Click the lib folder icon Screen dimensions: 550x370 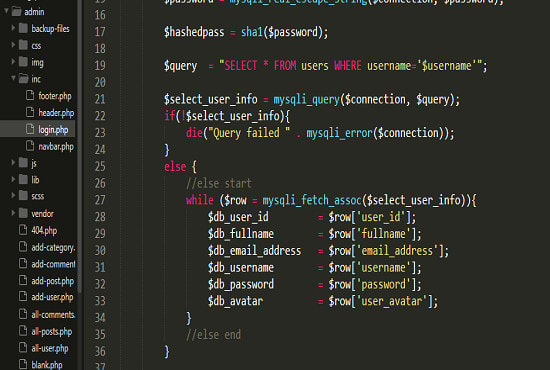coord(23,179)
